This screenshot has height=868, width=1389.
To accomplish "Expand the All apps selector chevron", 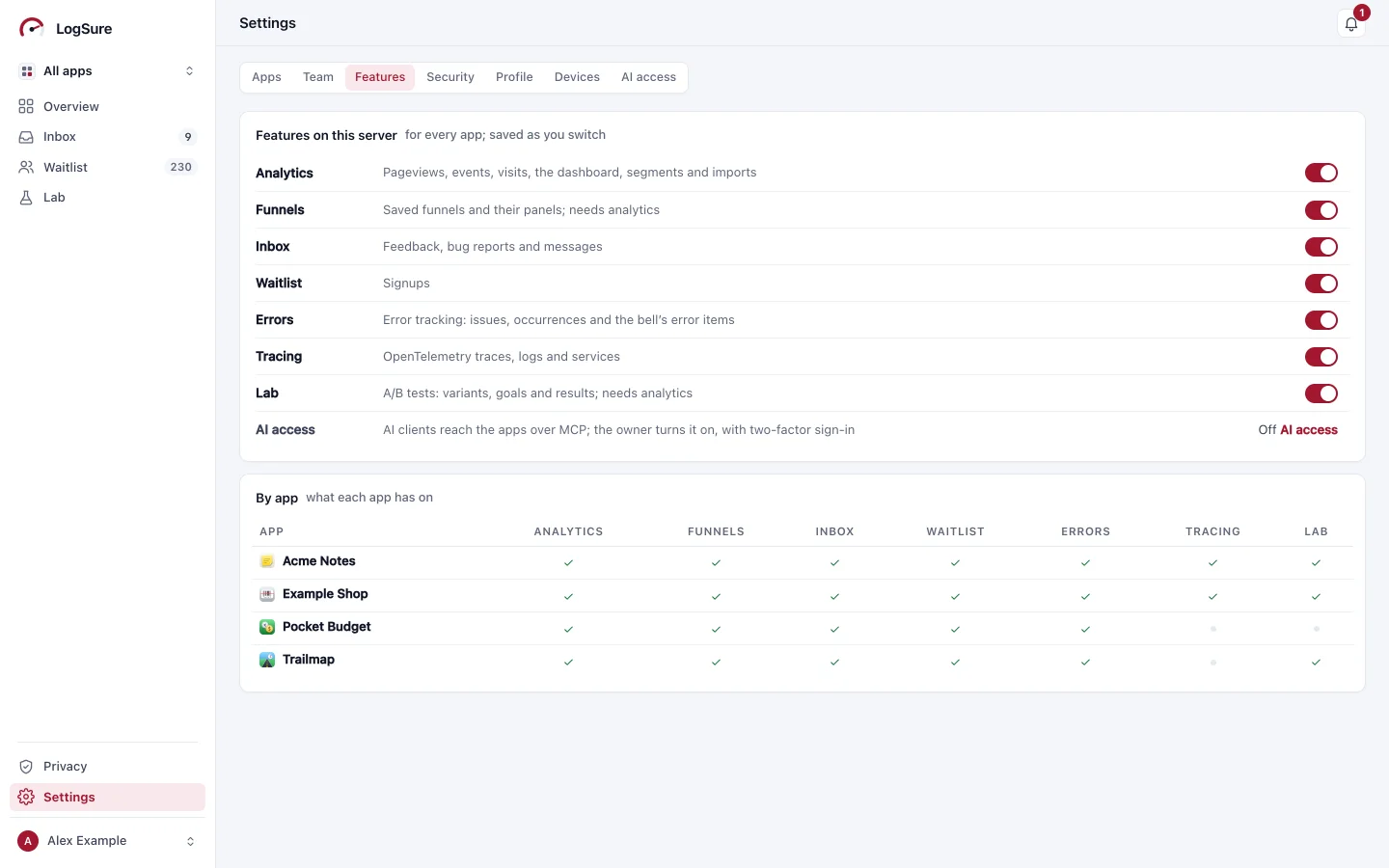I will (x=189, y=71).
